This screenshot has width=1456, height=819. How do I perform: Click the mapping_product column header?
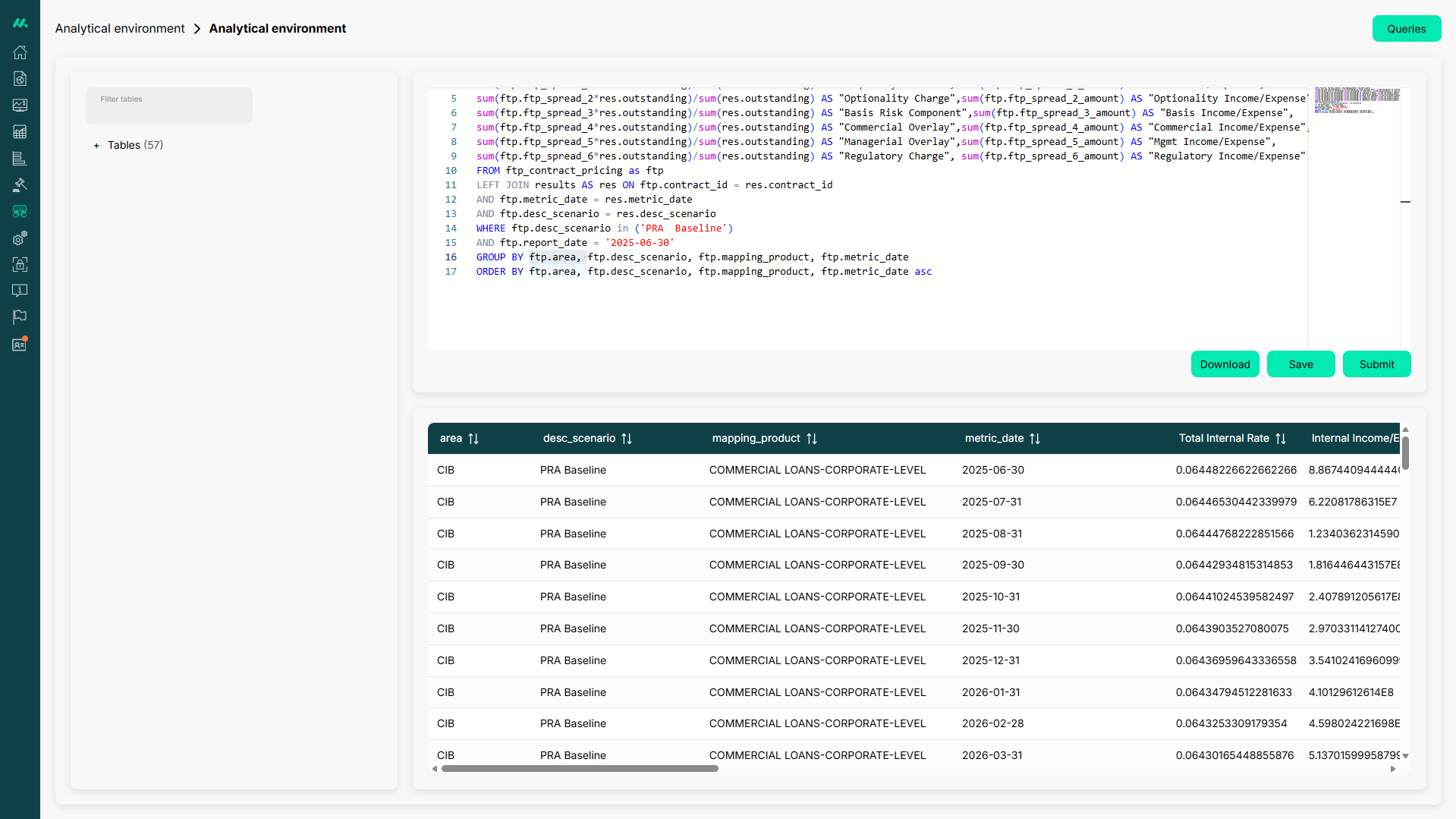(x=756, y=439)
